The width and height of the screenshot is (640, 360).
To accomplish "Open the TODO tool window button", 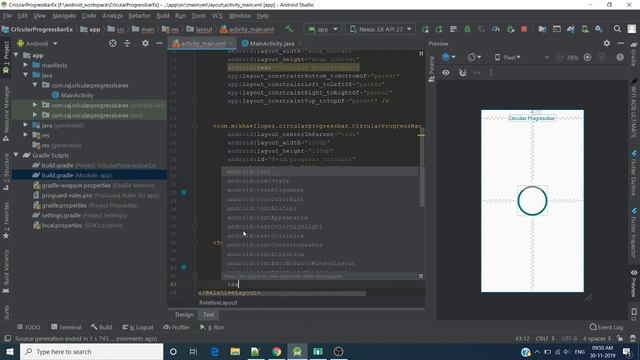I will [x=29, y=327].
